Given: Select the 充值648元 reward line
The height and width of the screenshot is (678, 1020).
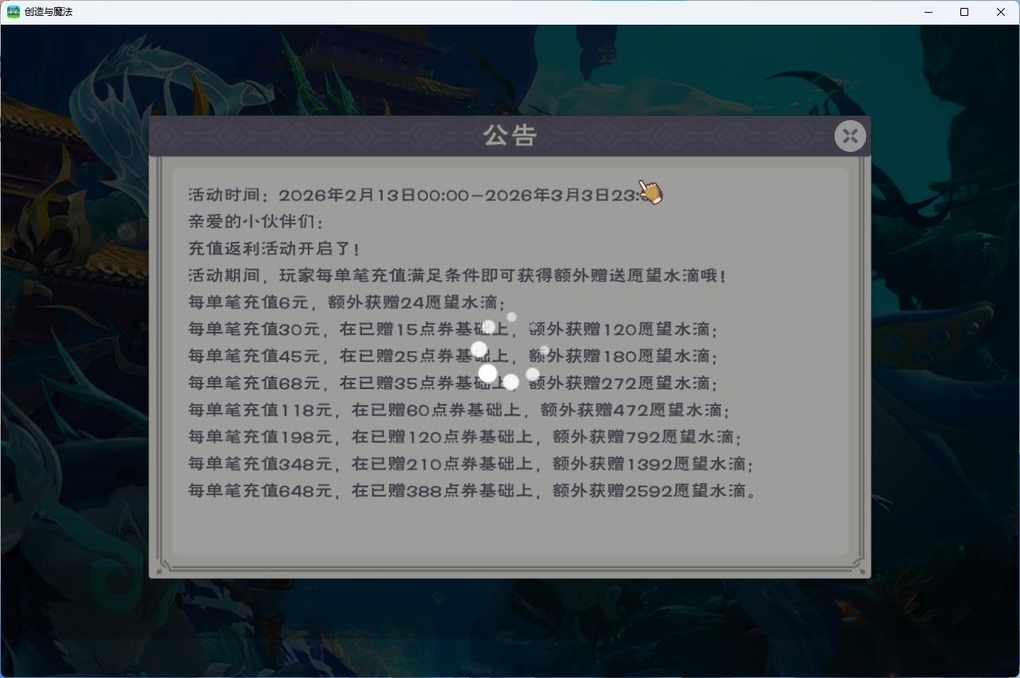Looking at the screenshot, I should [472, 491].
